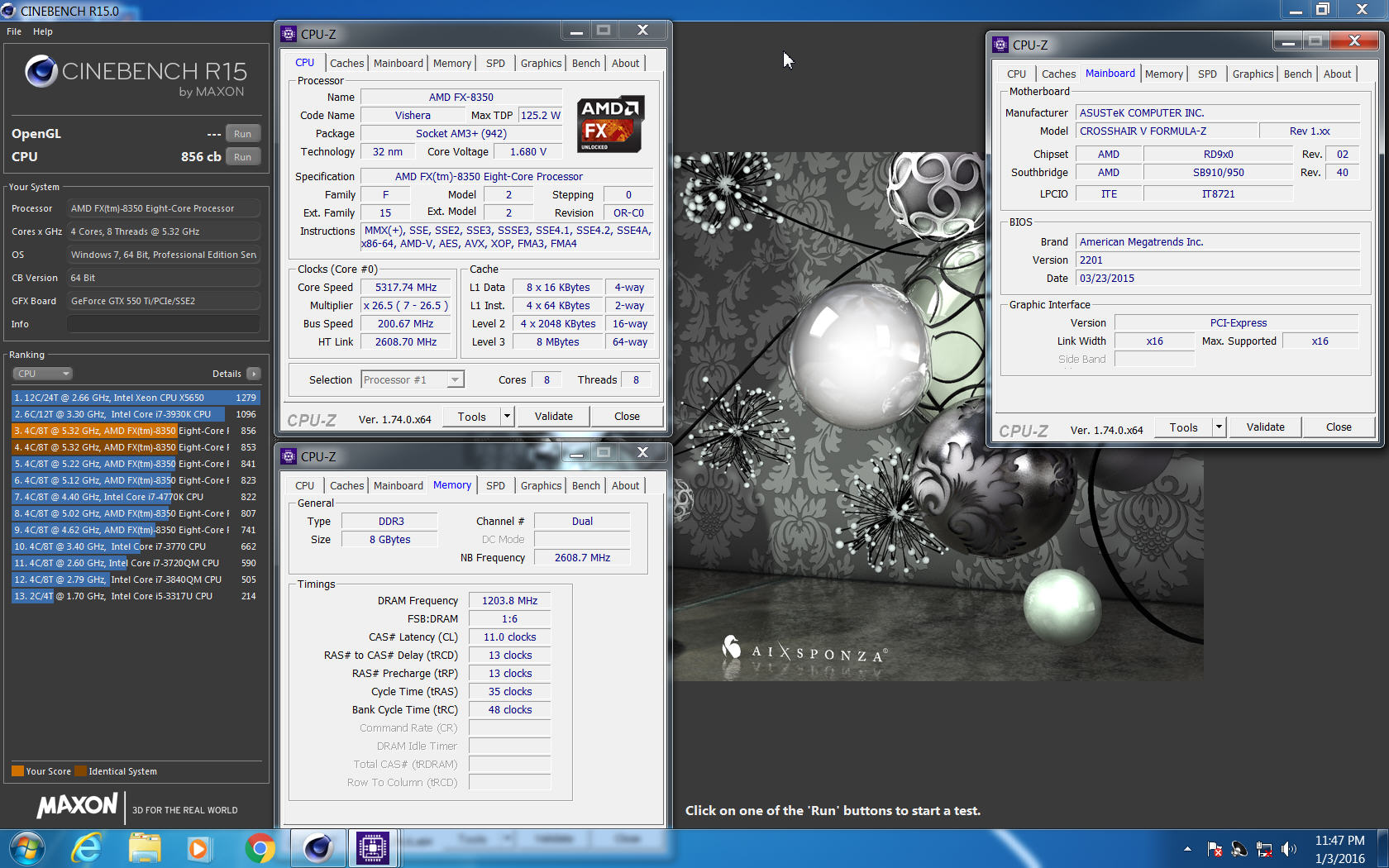This screenshot has width=1389, height=868.
Task: Click the Identical System legend swatch
Action: coord(80,771)
